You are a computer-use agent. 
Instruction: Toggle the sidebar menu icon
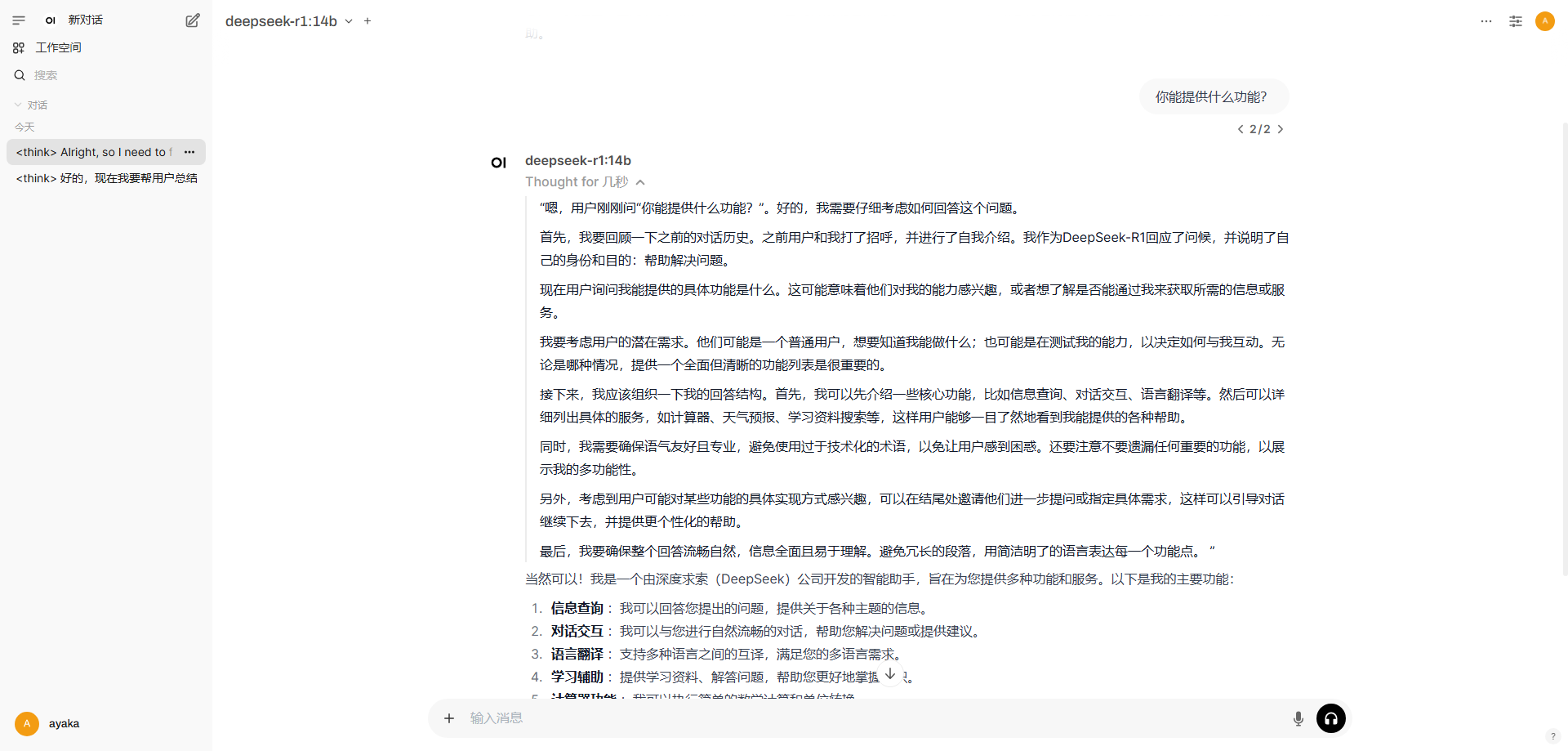(19, 20)
